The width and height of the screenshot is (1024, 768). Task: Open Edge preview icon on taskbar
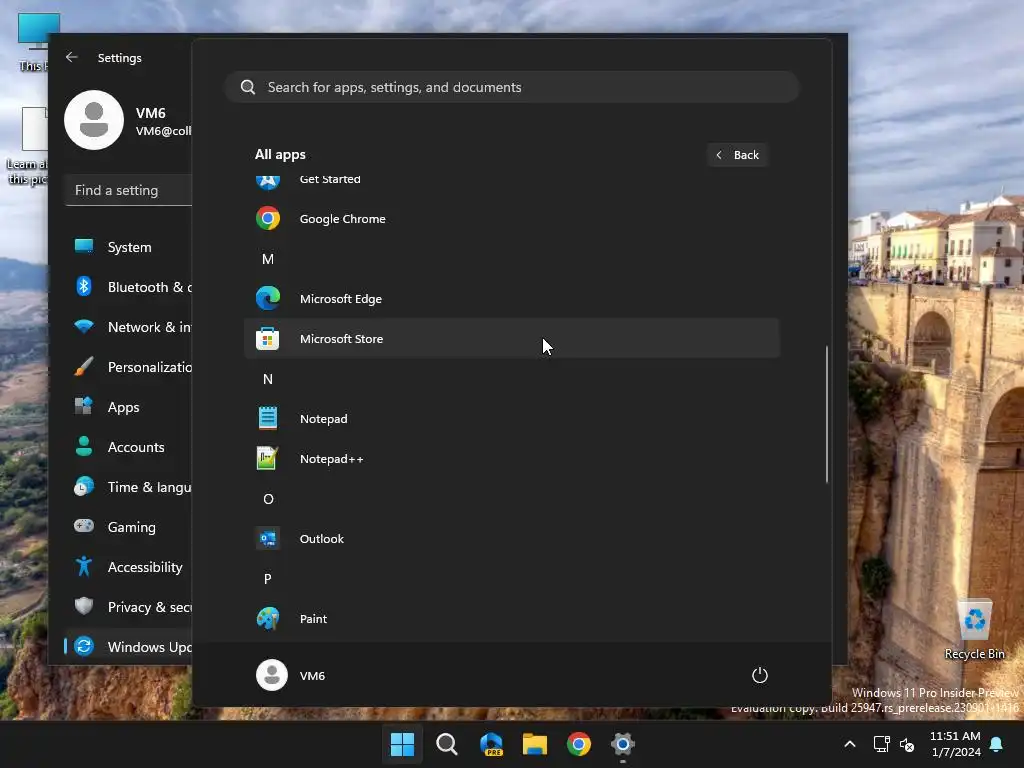click(491, 744)
